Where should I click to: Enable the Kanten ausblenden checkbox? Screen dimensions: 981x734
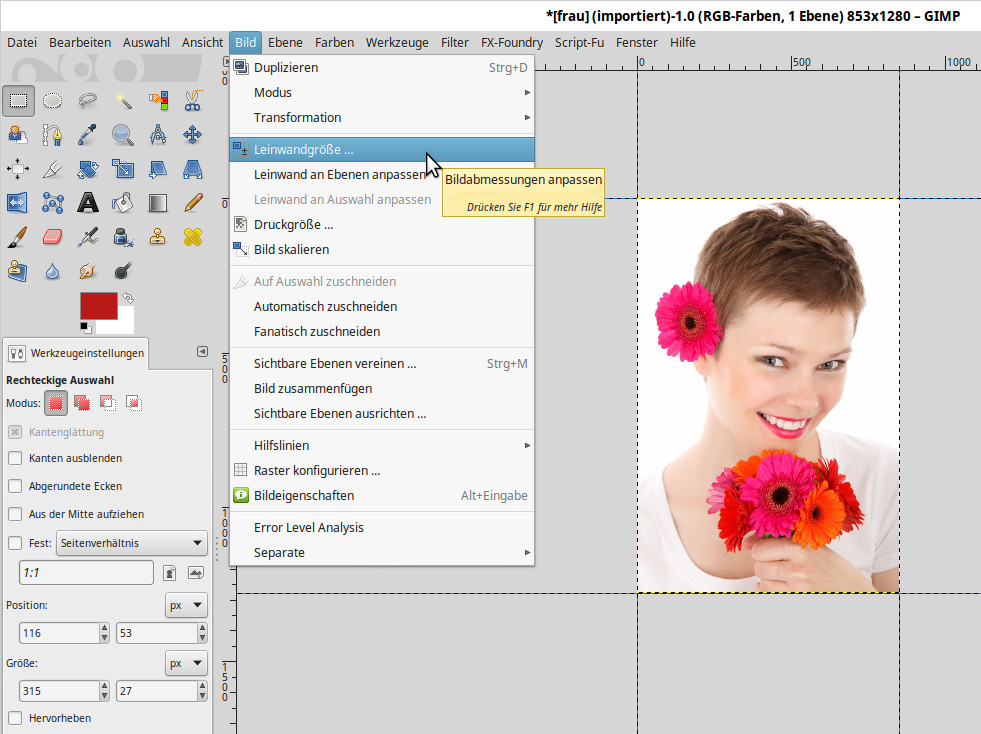pyautogui.click(x=15, y=458)
